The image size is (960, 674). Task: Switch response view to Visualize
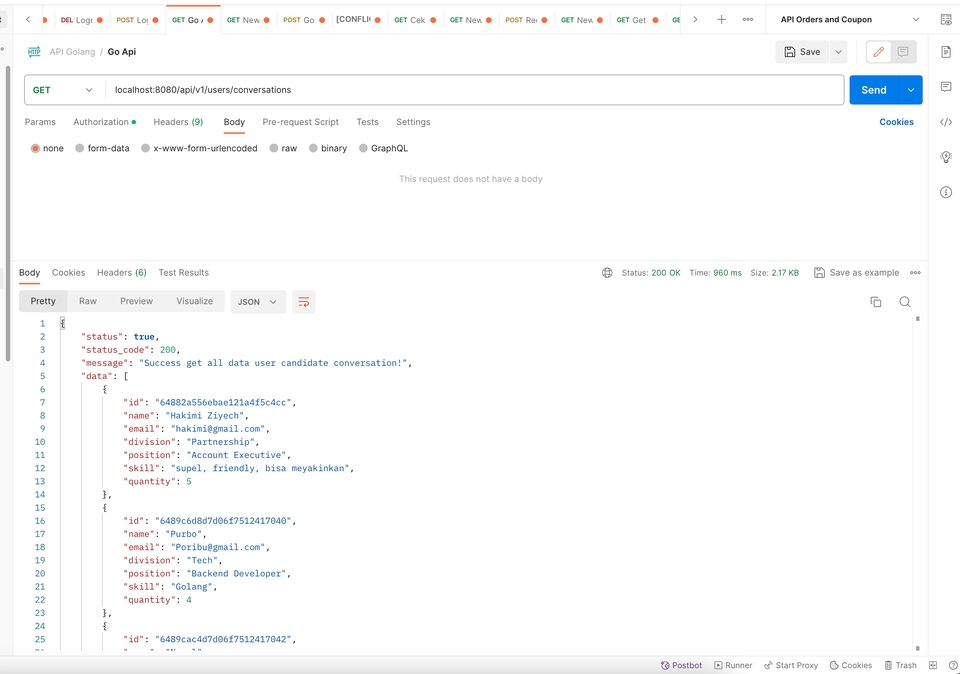point(195,301)
